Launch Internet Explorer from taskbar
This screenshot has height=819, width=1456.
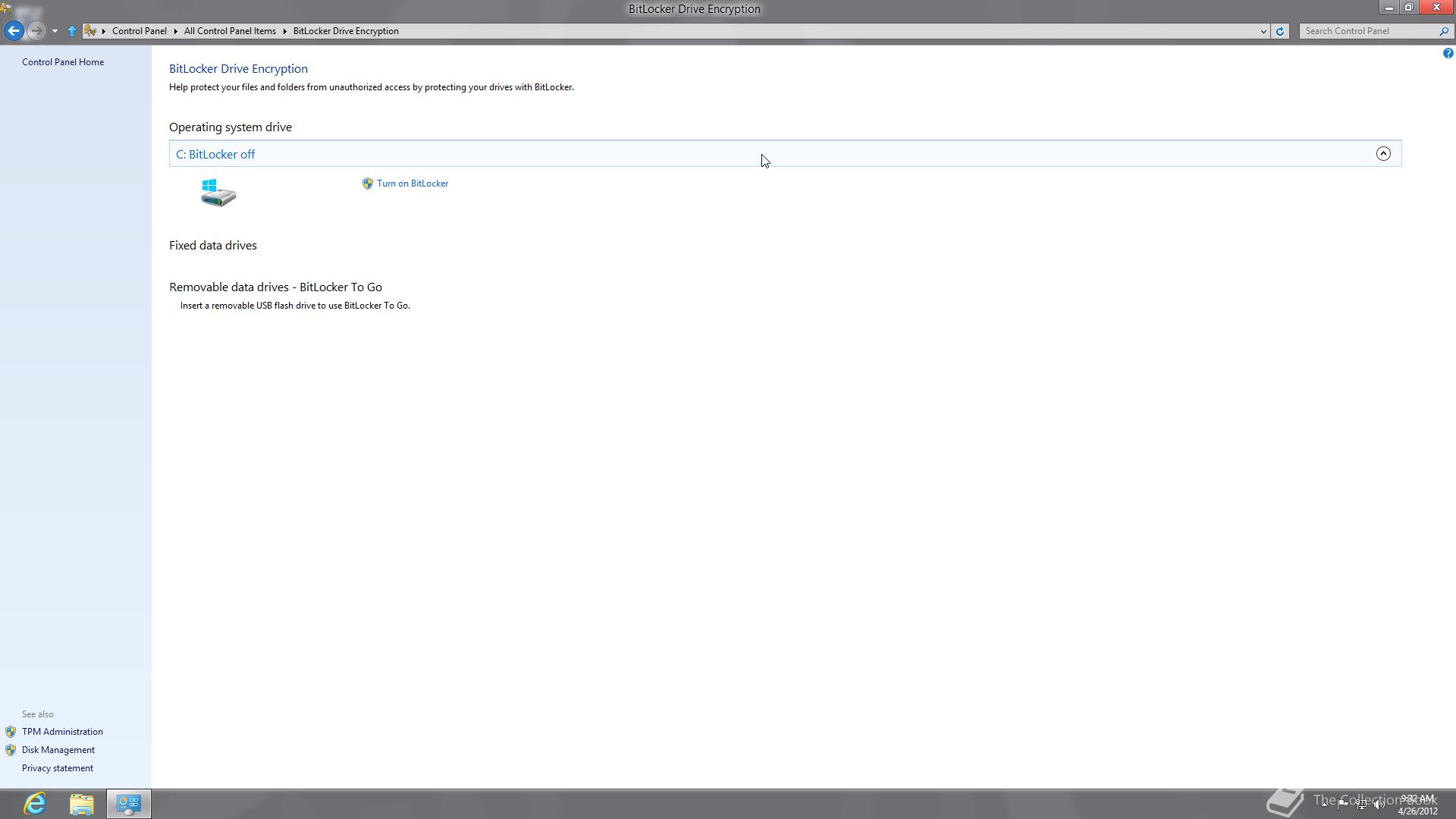[35, 804]
